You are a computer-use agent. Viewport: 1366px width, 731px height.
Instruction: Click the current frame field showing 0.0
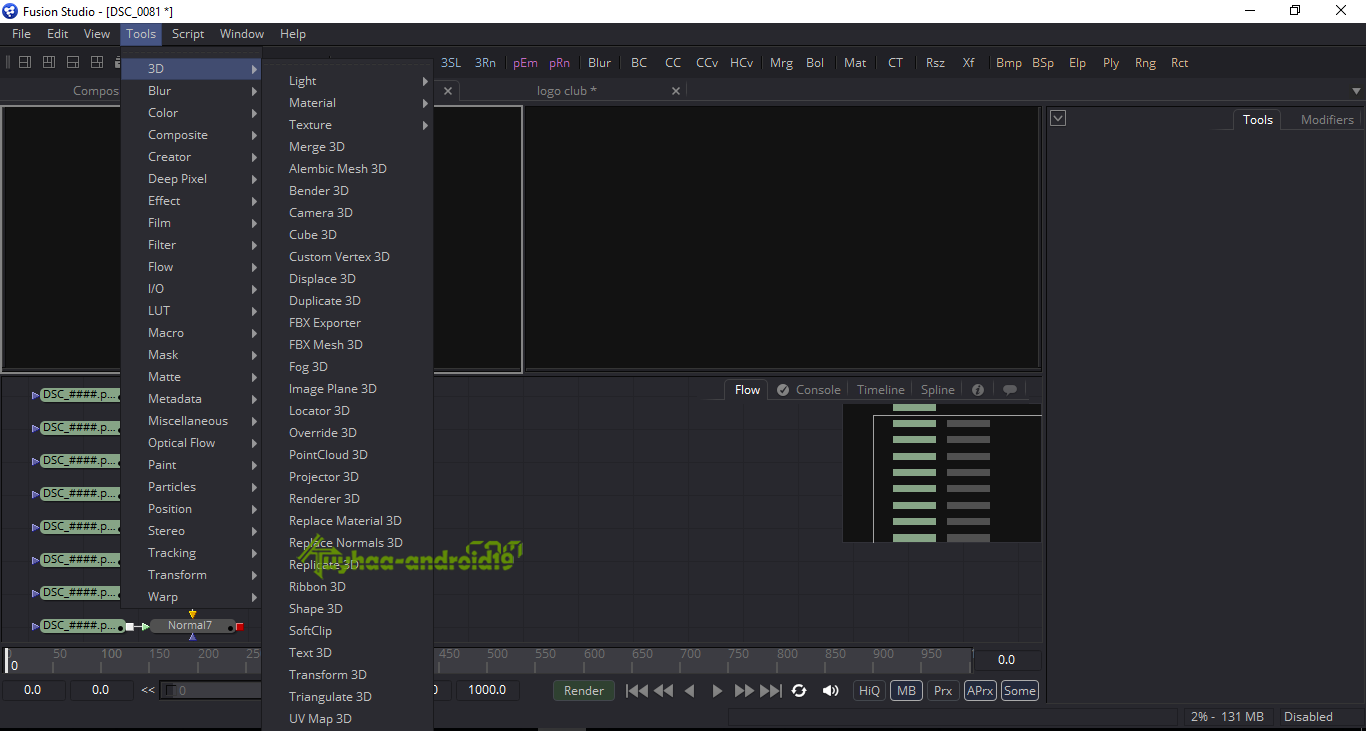pyautogui.click(x=1007, y=660)
